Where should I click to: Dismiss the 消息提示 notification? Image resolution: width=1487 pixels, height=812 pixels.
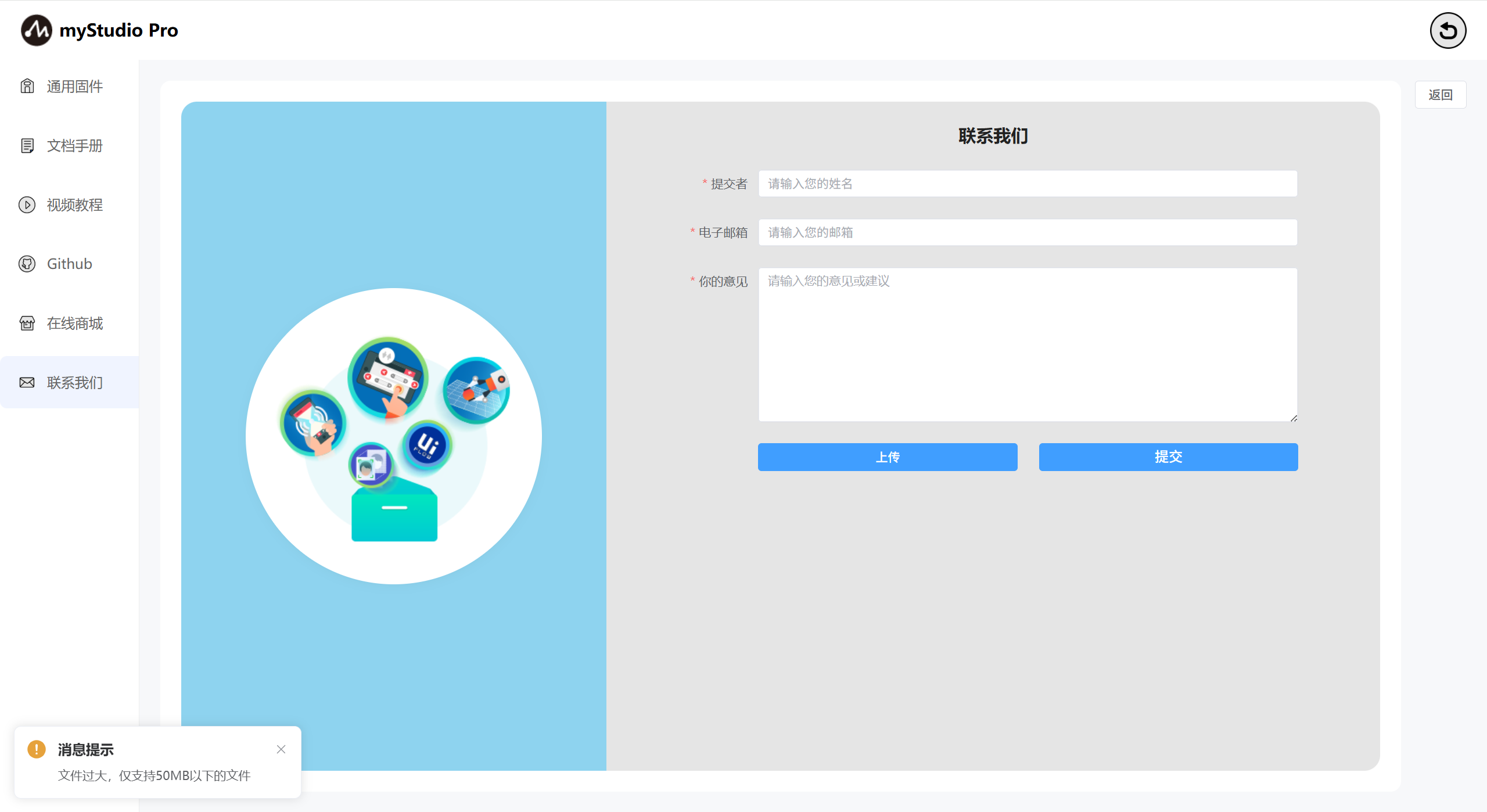[x=281, y=749]
